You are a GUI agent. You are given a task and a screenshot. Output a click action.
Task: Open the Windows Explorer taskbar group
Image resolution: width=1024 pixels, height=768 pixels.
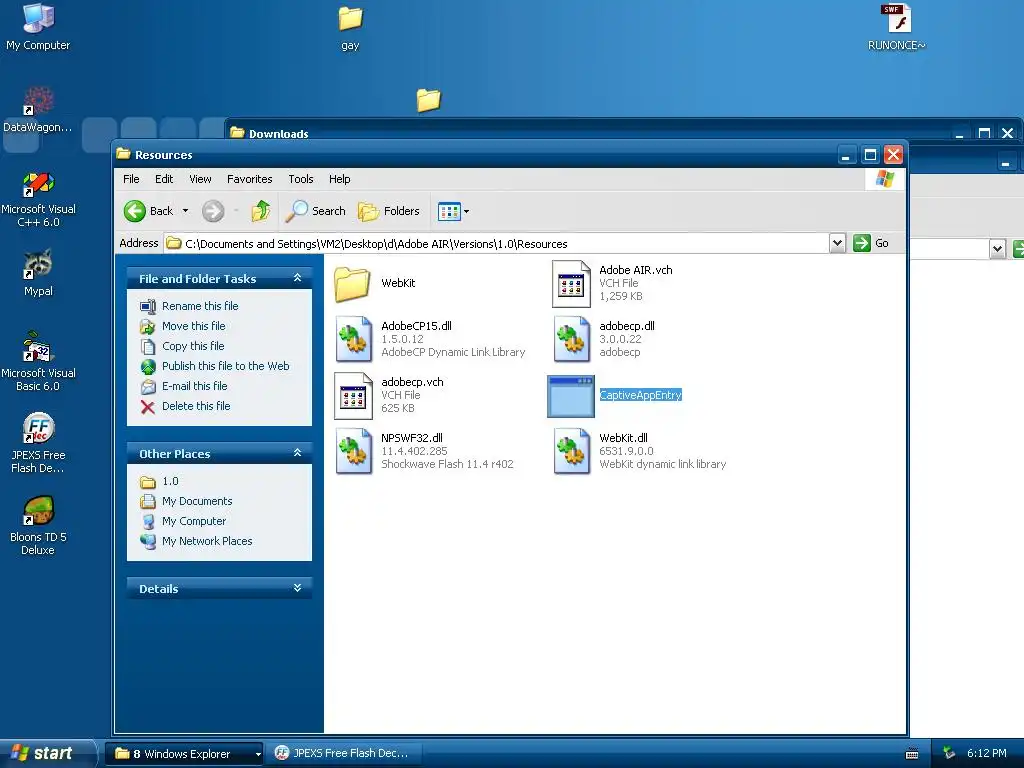tap(184, 754)
